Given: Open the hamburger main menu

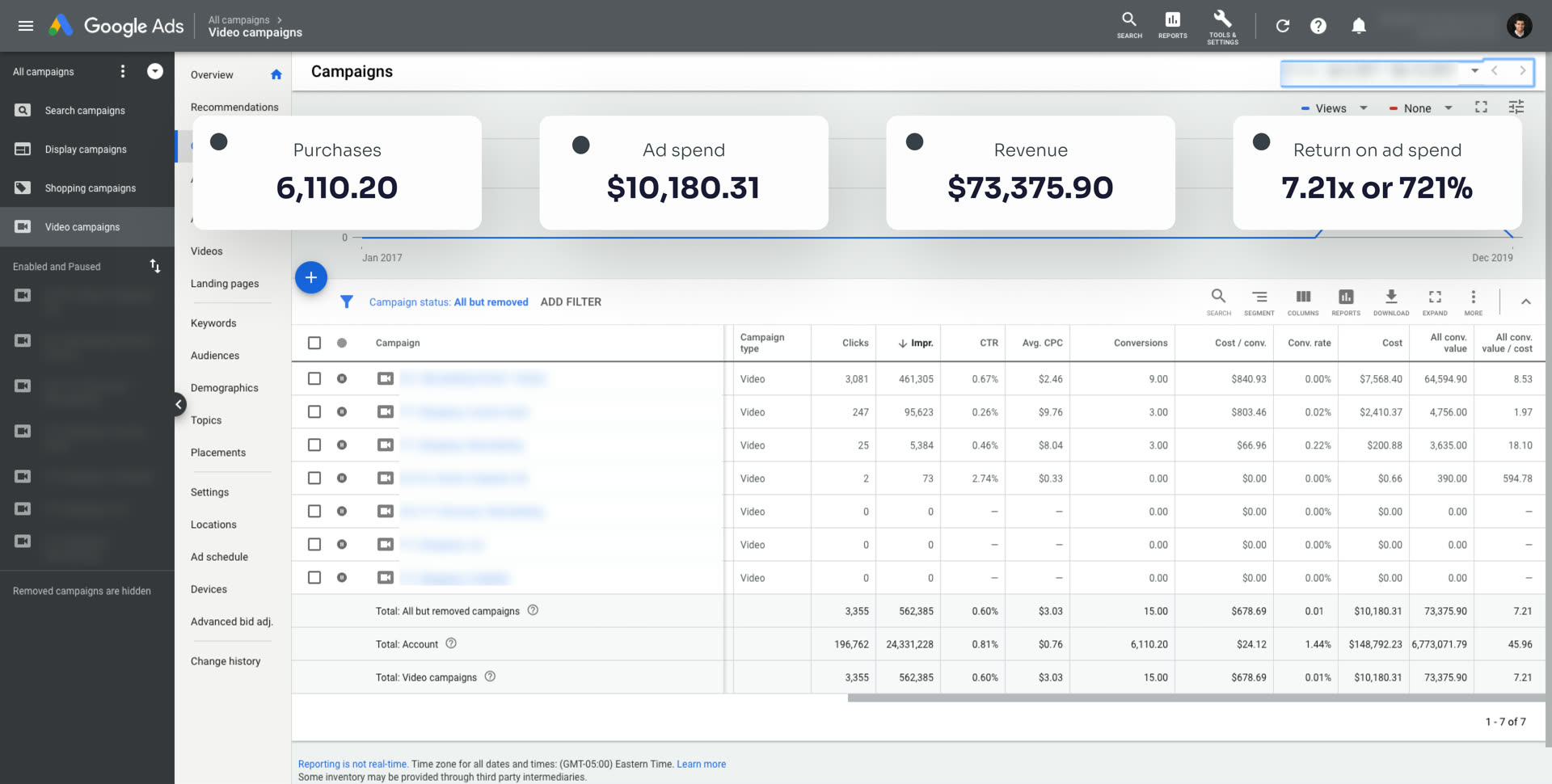Looking at the screenshot, I should tap(26, 26).
